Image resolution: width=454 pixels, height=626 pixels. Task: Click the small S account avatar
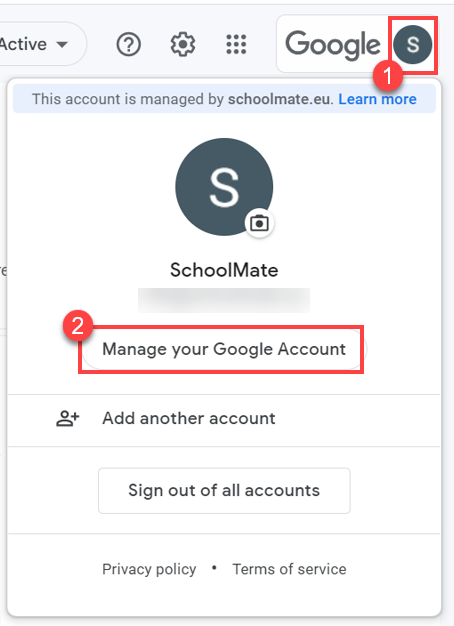pos(412,44)
